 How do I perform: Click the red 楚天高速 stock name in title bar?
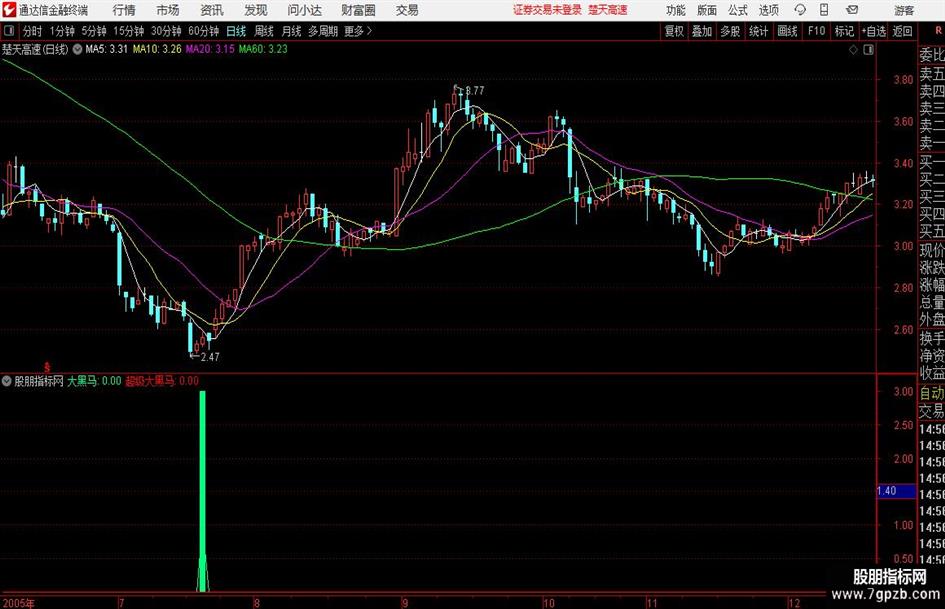pyautogui.click(x=608, y=10)
